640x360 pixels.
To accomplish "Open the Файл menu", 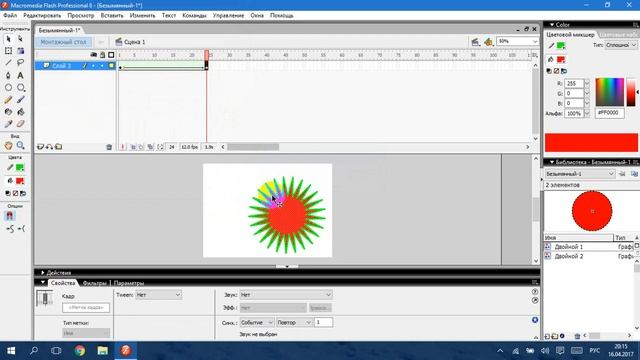I will click(10, 16).
